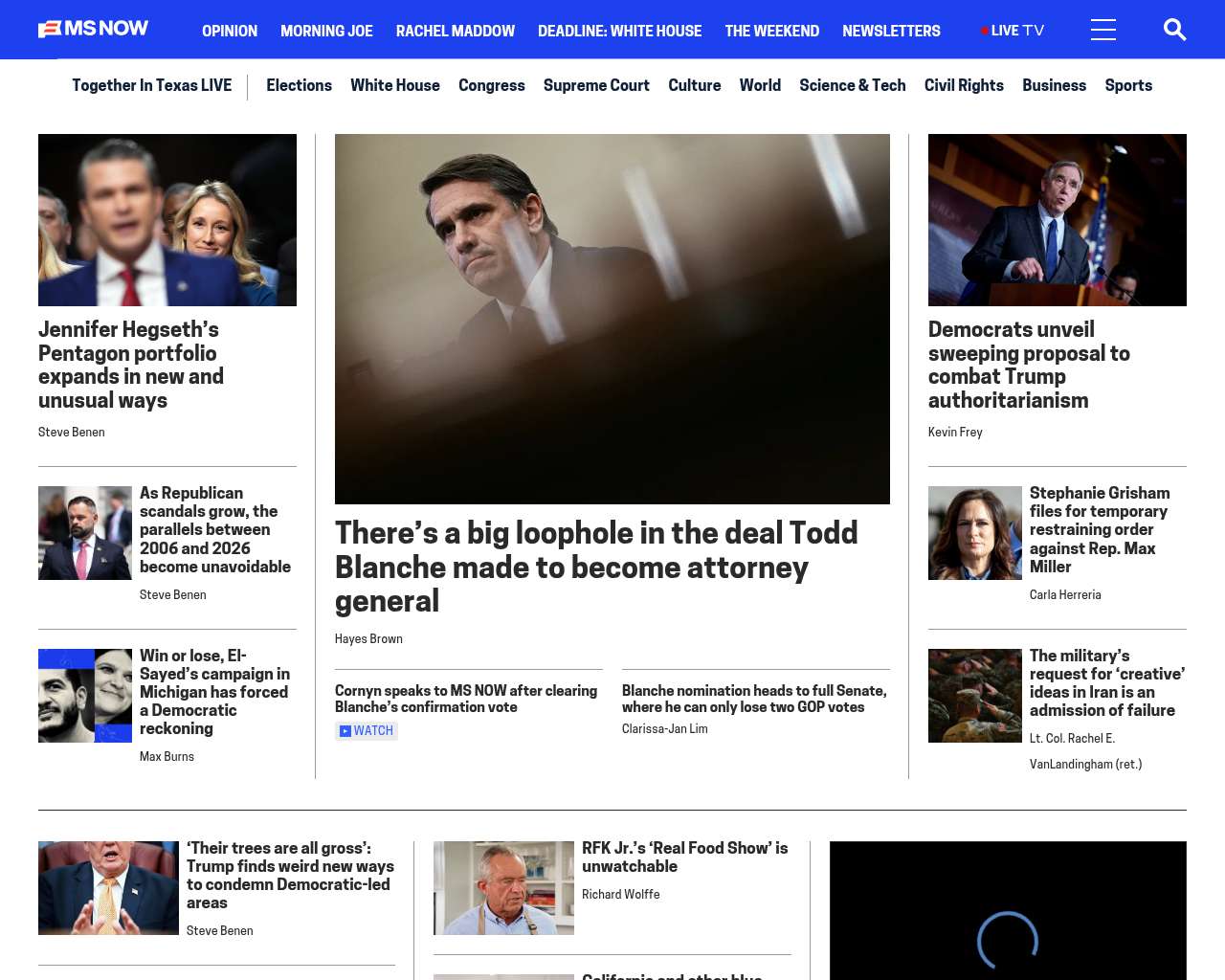The image size is (1225, 980).
Task: Read El-Sayed's Michigan campaign headline
Action: tap(214, 692)
